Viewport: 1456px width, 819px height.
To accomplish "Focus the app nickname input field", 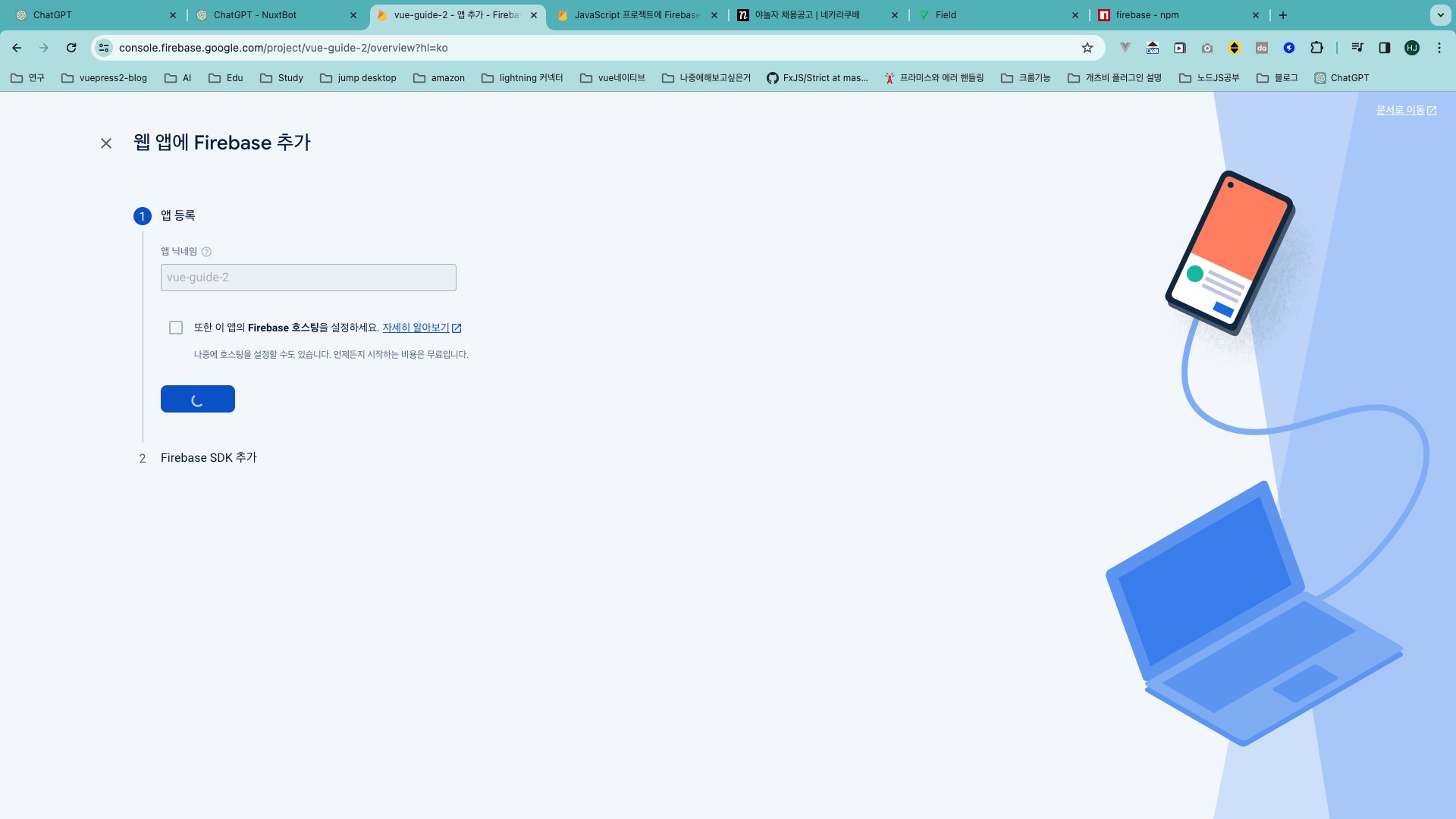I will 308,278.
